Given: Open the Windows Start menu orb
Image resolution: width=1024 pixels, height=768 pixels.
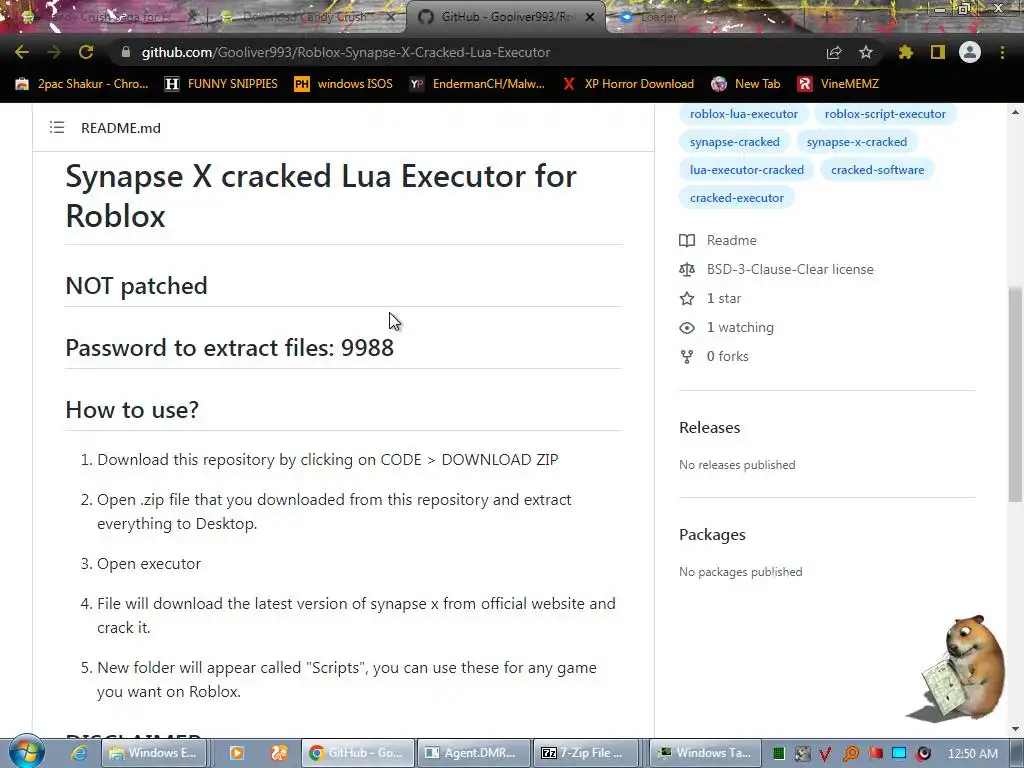Looking at the screenshot, I should (27, 752).
